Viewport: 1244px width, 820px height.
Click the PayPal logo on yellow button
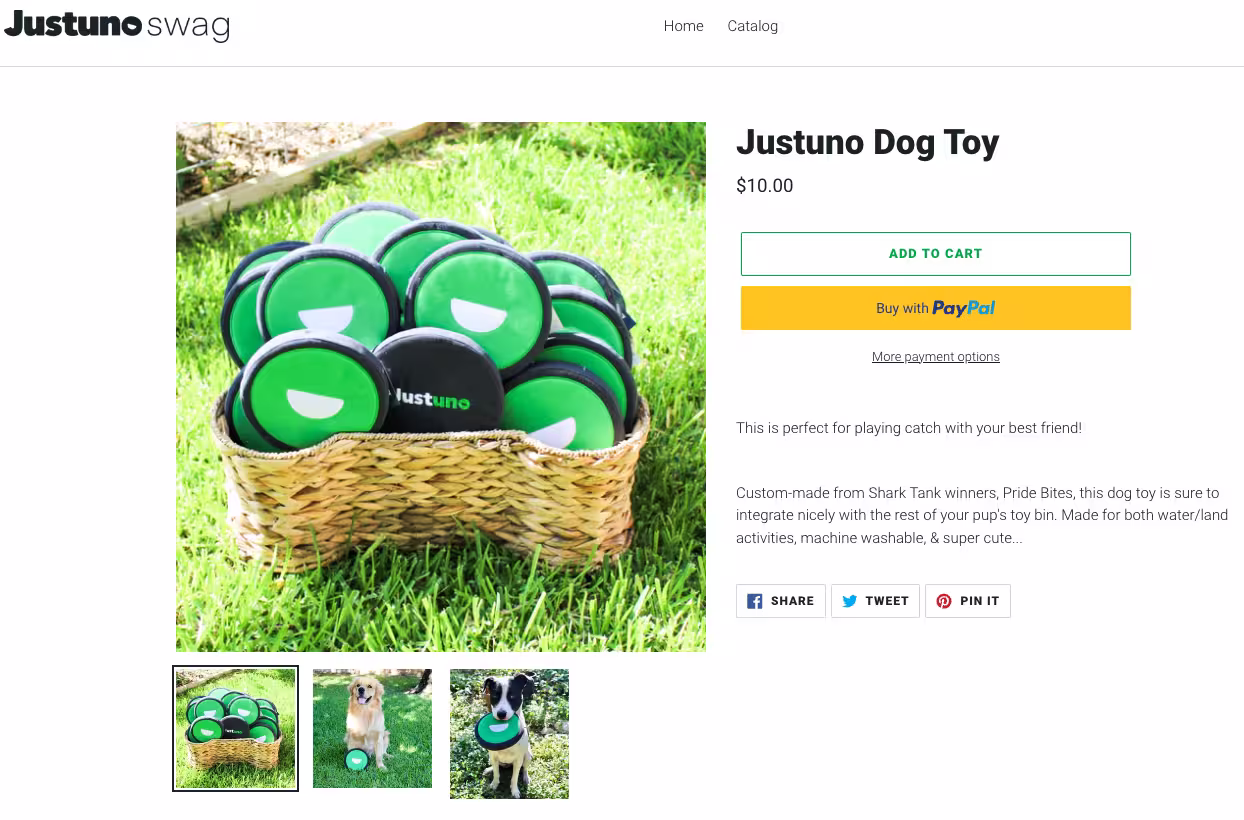click(964, 309)
